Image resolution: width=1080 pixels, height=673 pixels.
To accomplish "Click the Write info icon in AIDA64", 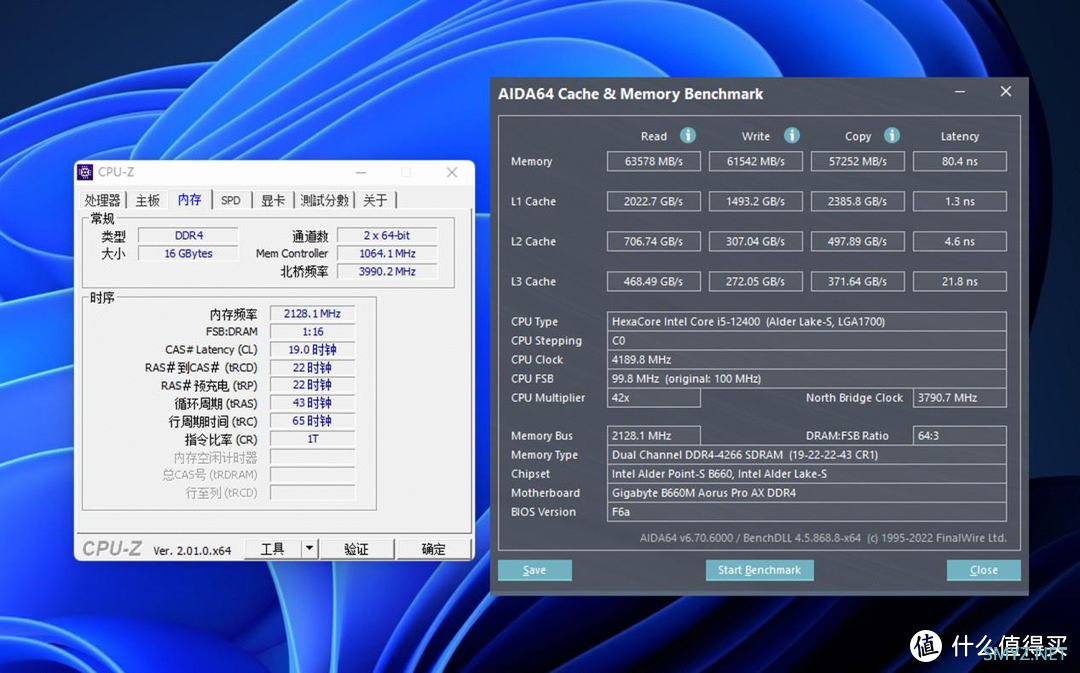I will click(x=791, y=135).
